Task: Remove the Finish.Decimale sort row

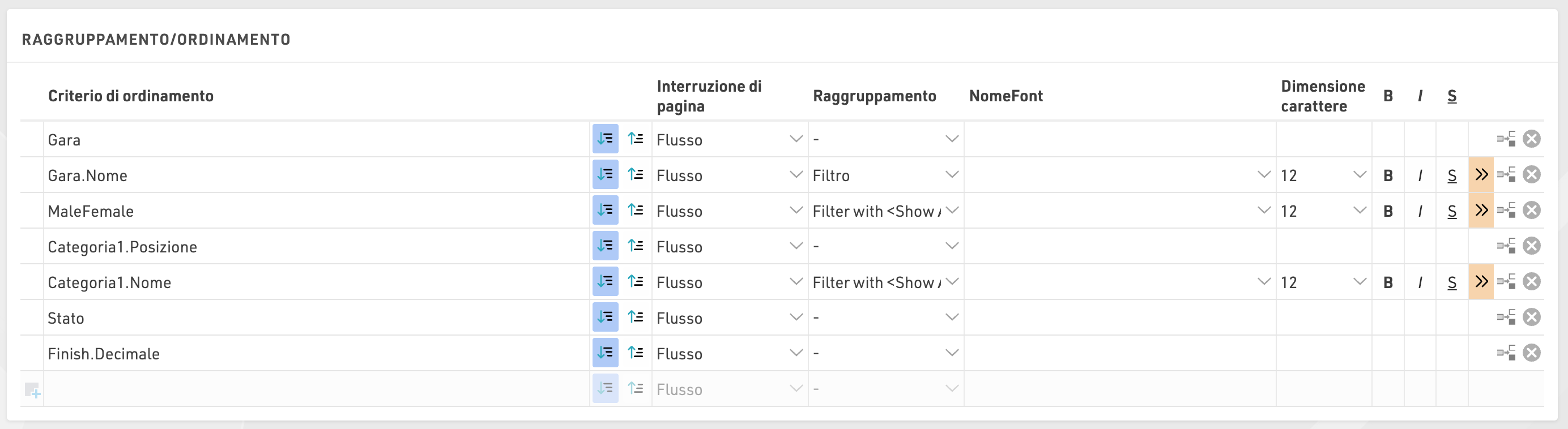Action: (x=1532, y=353)
